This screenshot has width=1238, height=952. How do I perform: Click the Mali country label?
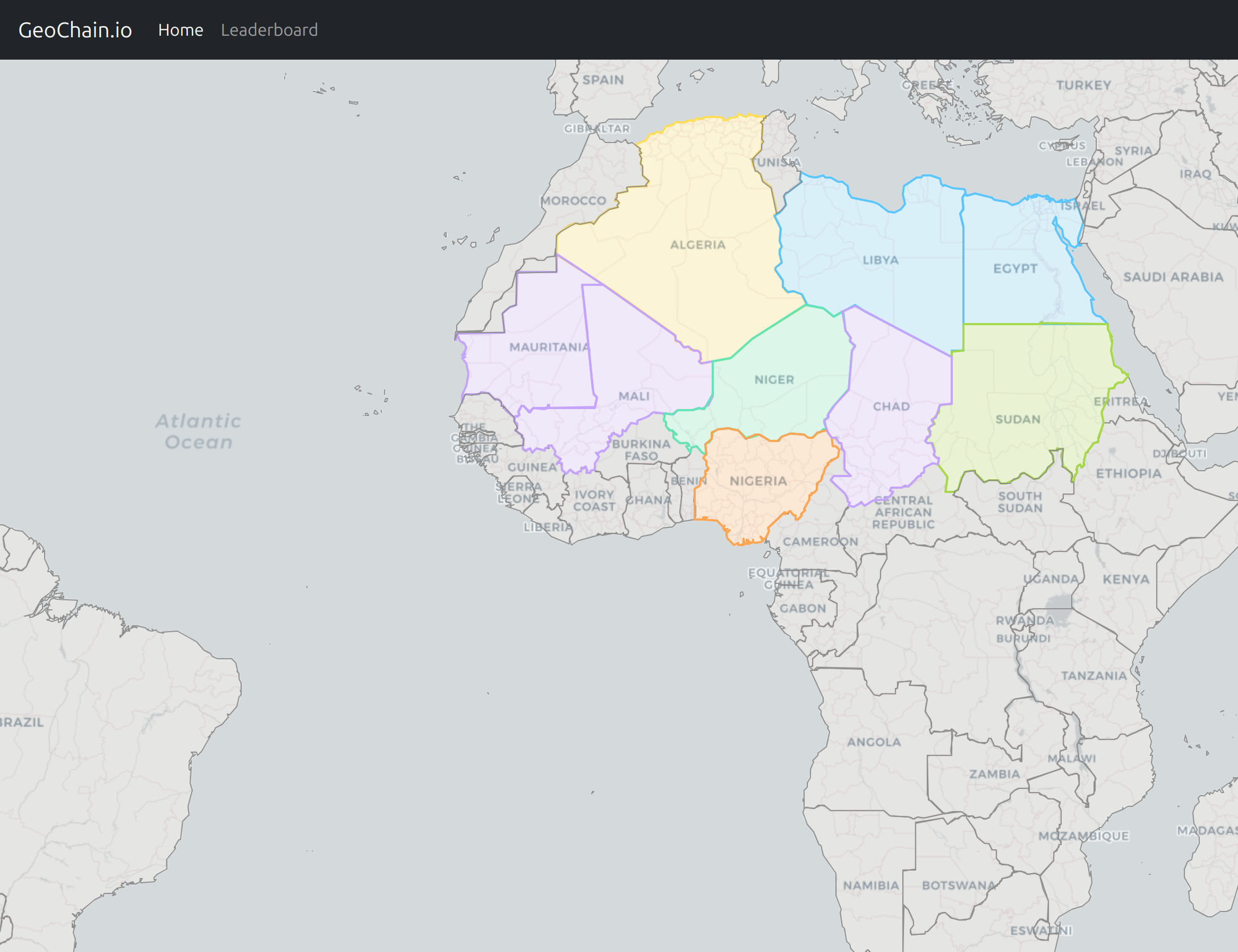(634, 396)
